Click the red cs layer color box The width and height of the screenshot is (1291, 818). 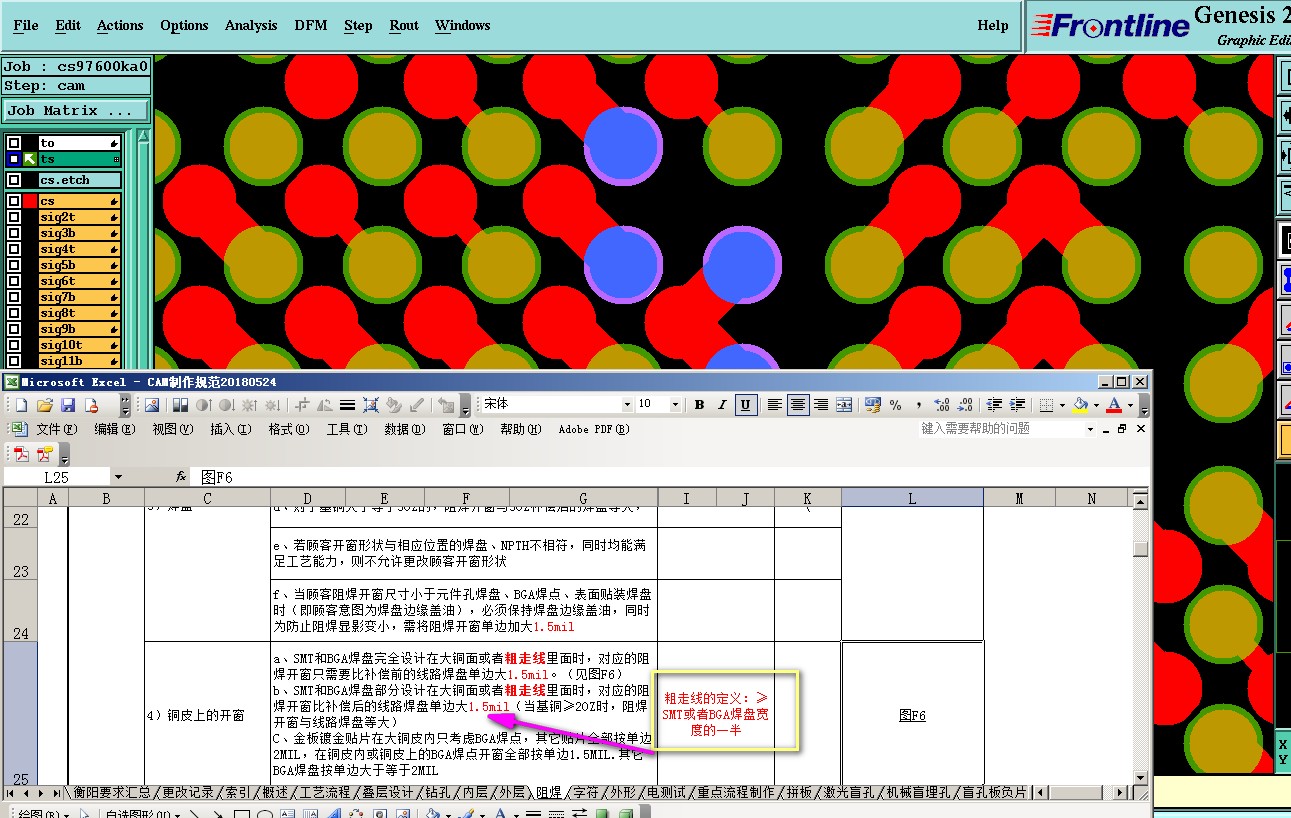(x=30, y=201)
